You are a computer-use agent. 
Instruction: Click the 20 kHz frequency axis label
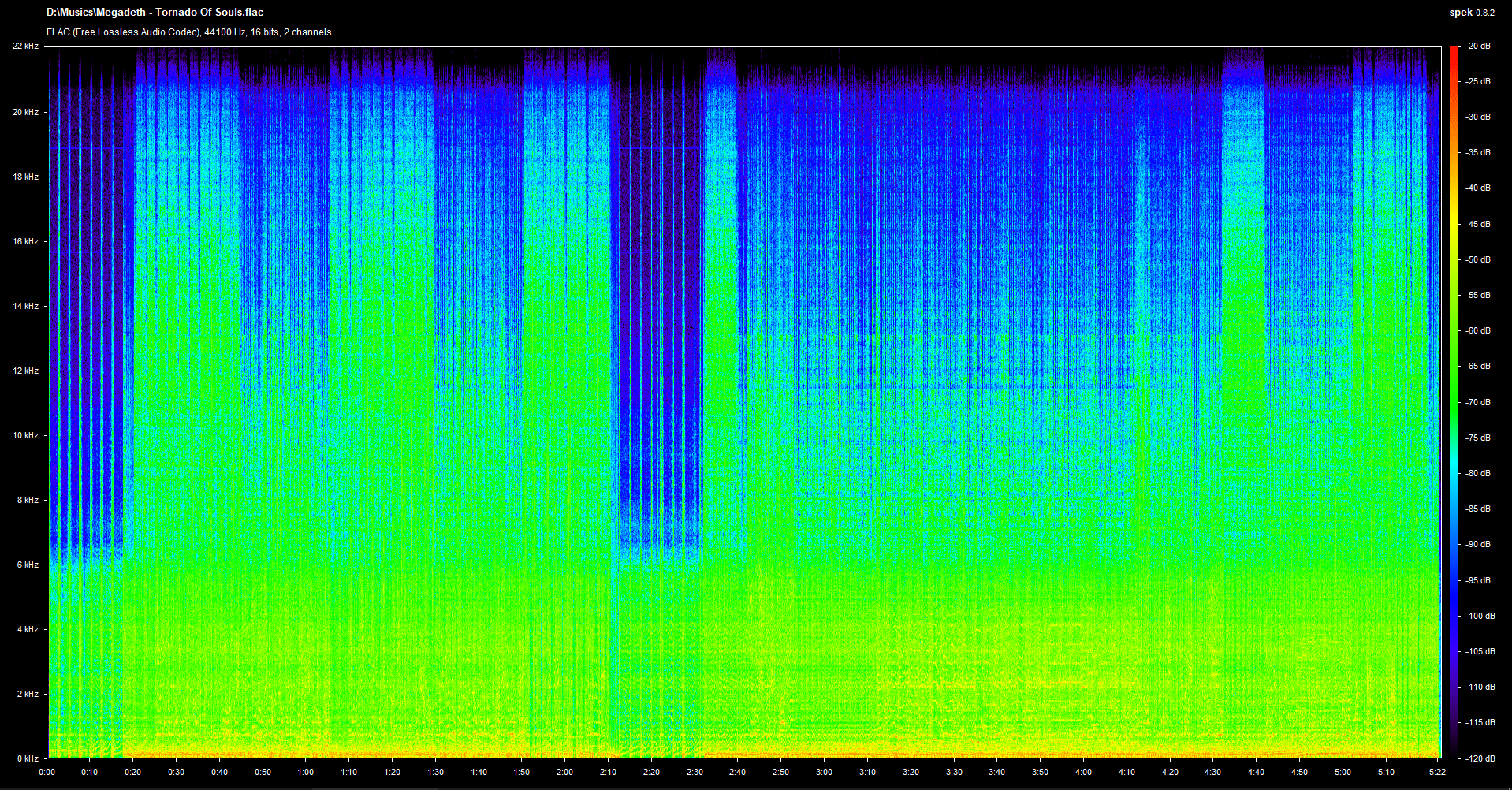point(25,113)
